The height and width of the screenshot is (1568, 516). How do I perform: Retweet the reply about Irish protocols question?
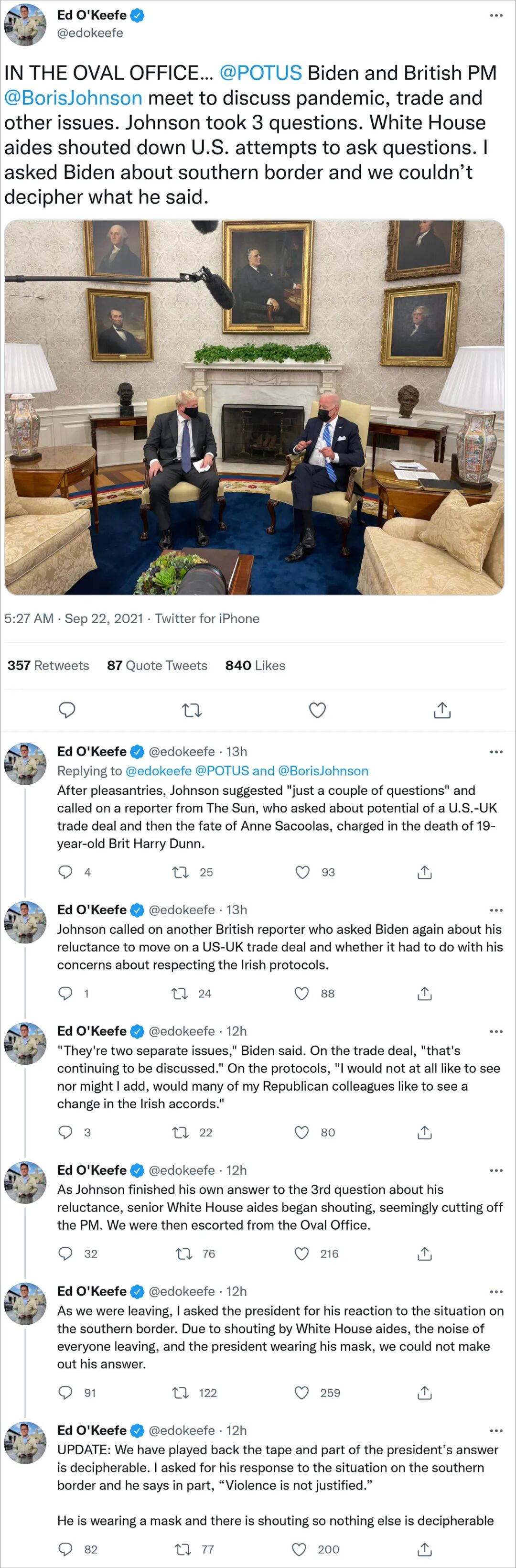[x=180, y=994]
